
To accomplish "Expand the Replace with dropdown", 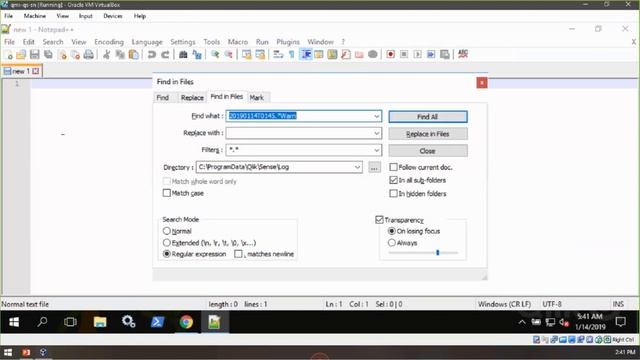I will 376,133.
